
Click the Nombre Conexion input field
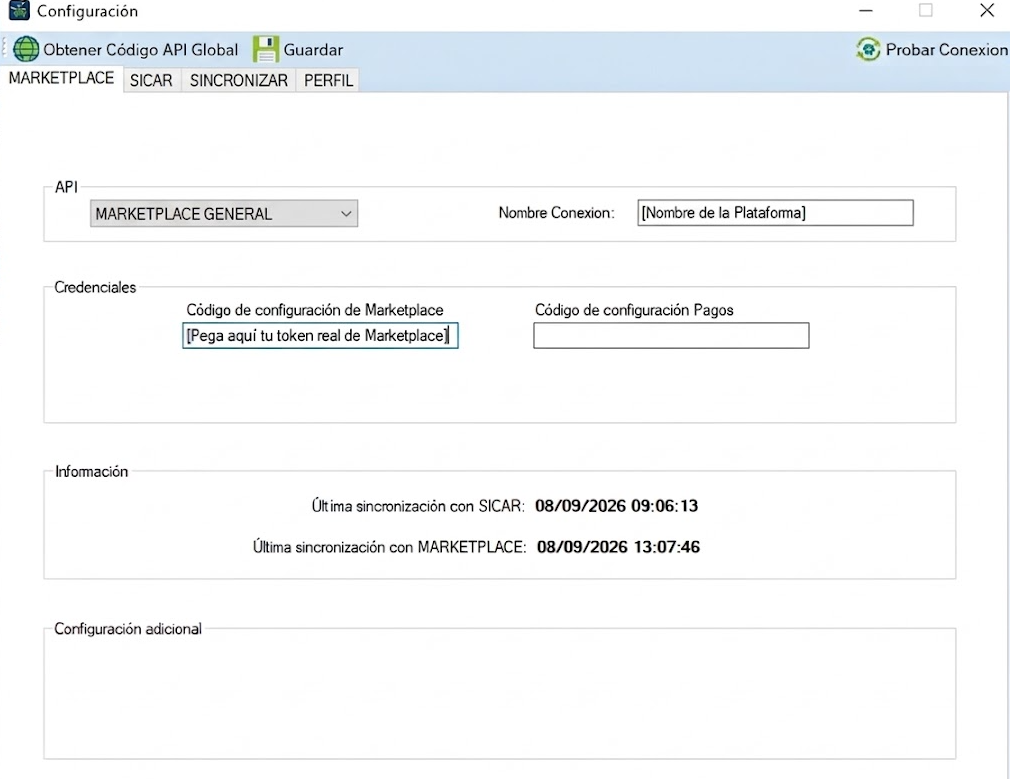[776, 213]
